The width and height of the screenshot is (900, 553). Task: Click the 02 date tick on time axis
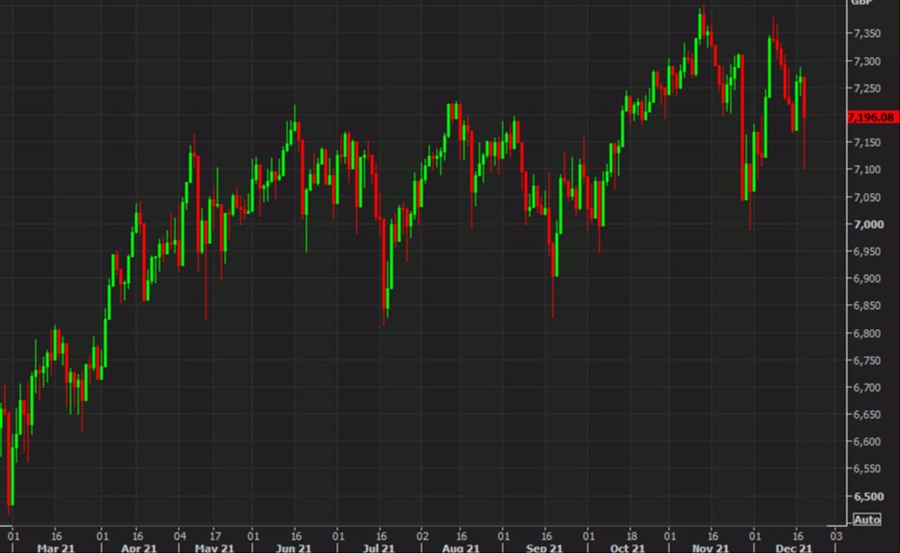click(422, 536)
